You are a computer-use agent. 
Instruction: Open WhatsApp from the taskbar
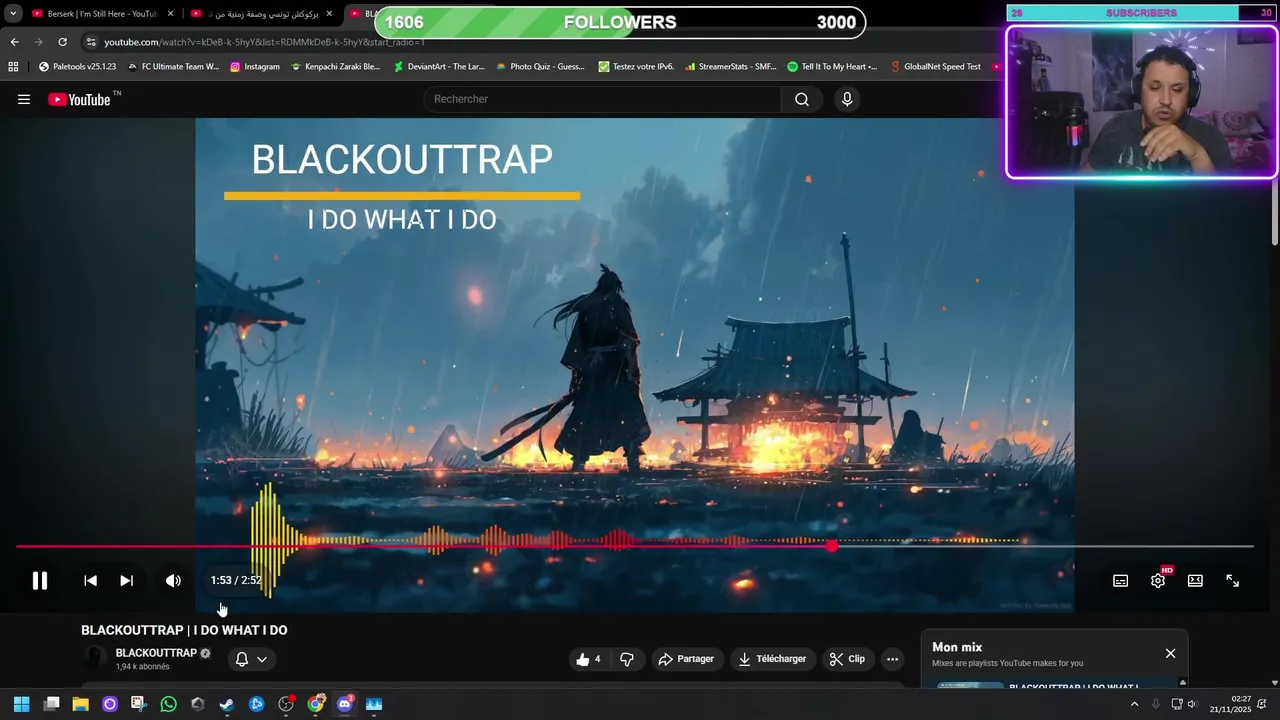(x=168, y=704)
